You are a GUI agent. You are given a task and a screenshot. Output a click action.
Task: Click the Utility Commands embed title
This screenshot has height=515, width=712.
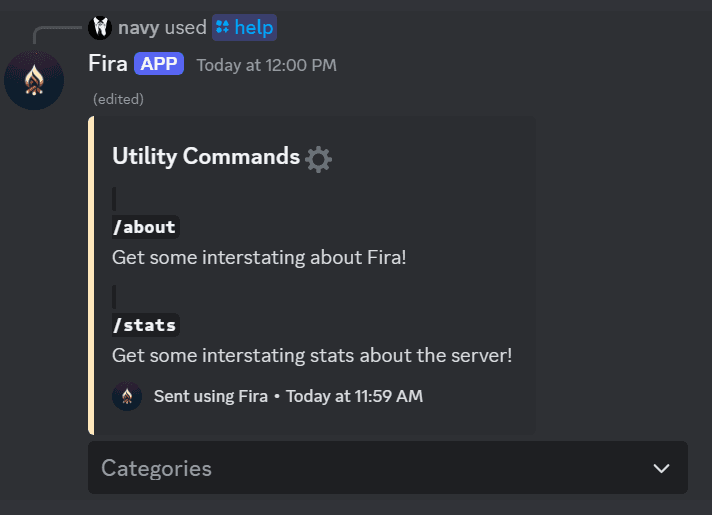point(206,156)
